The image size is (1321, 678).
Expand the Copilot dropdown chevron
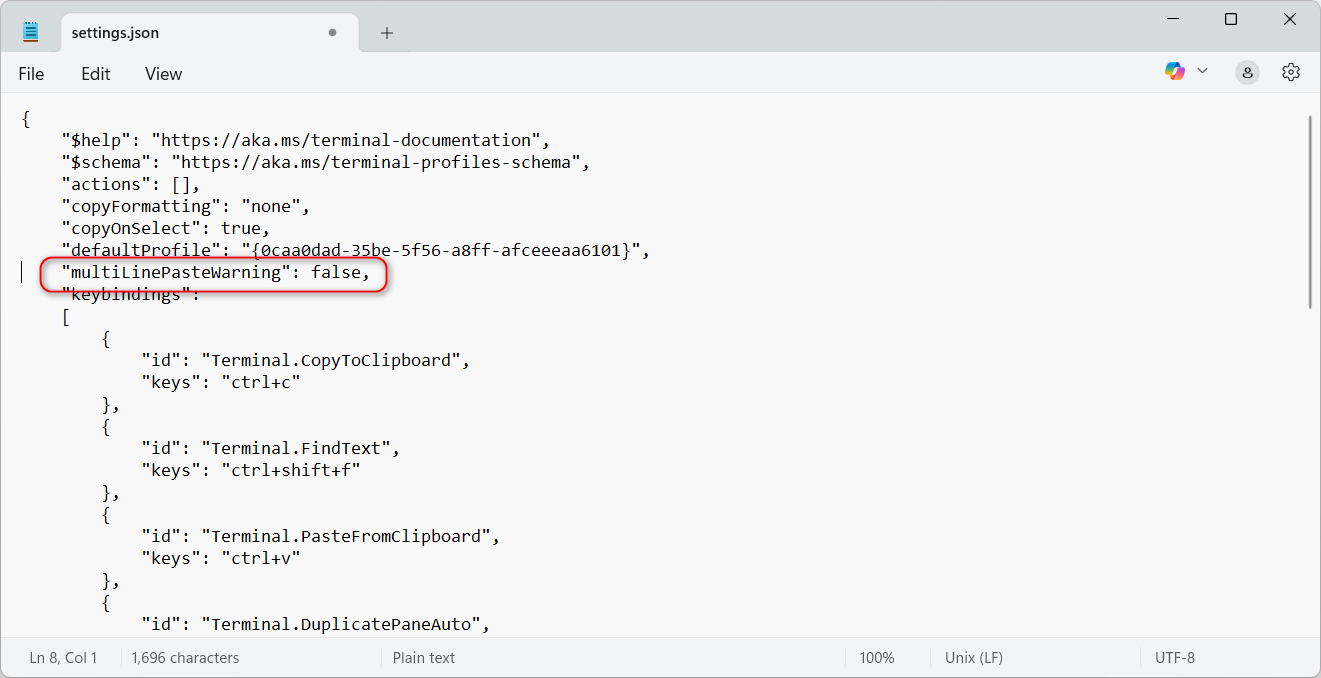click(x=1203, y=71)
